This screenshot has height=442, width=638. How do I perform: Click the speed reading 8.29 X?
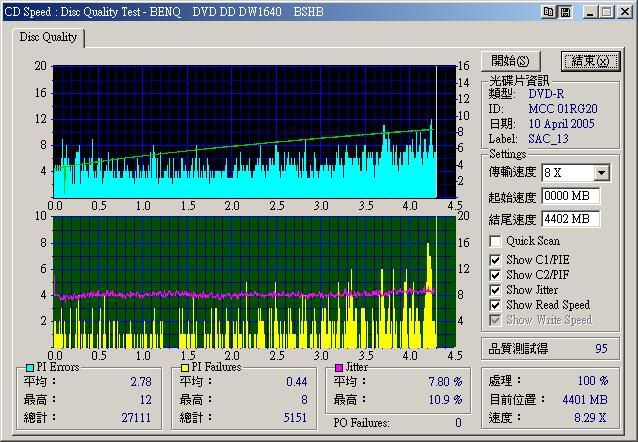pos(590,418)
